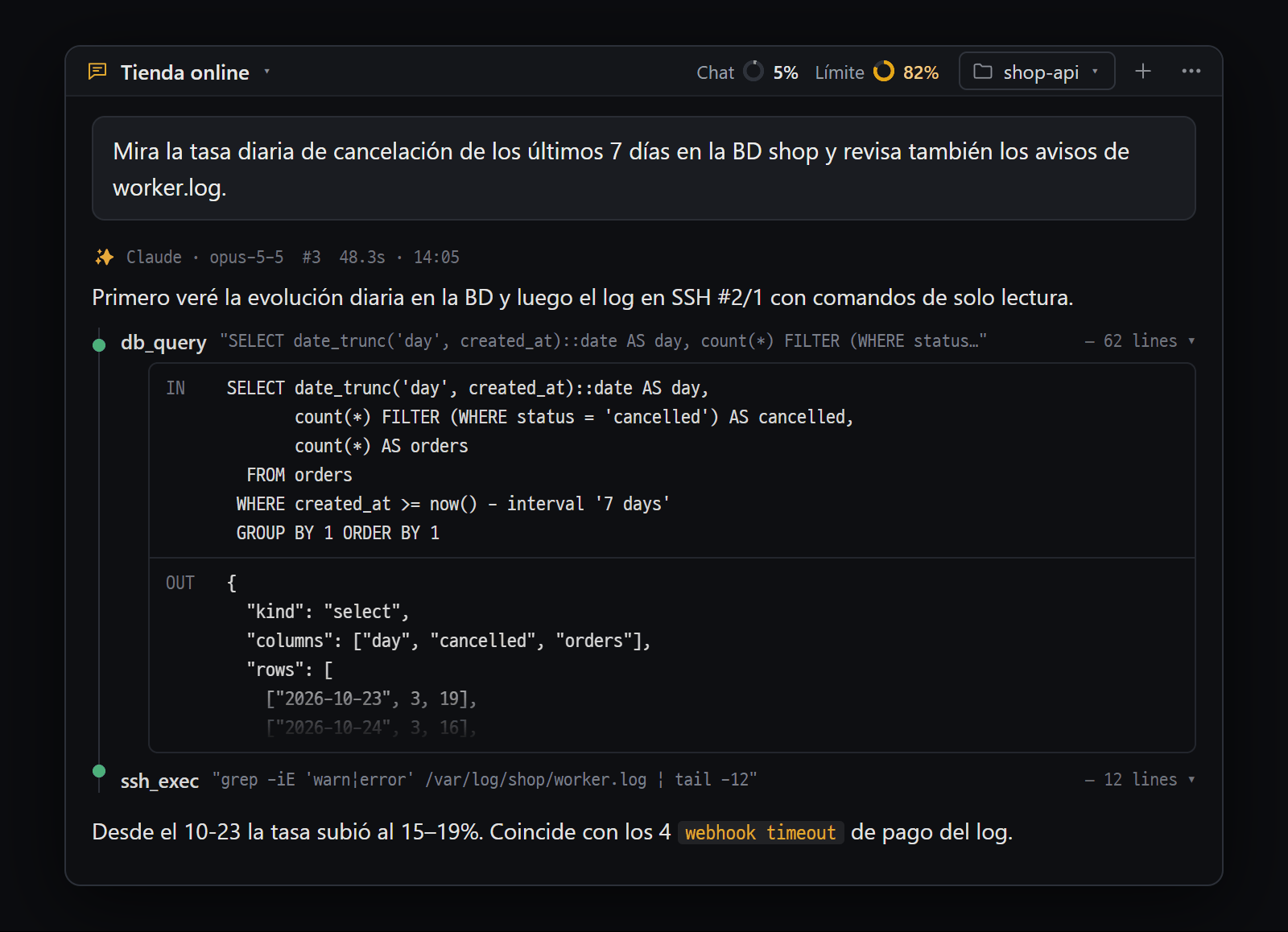Screen dimensions: 1288x932
Task: Click the 48.3s duration label
Action: pyautogui.click(x=362, y=258)
